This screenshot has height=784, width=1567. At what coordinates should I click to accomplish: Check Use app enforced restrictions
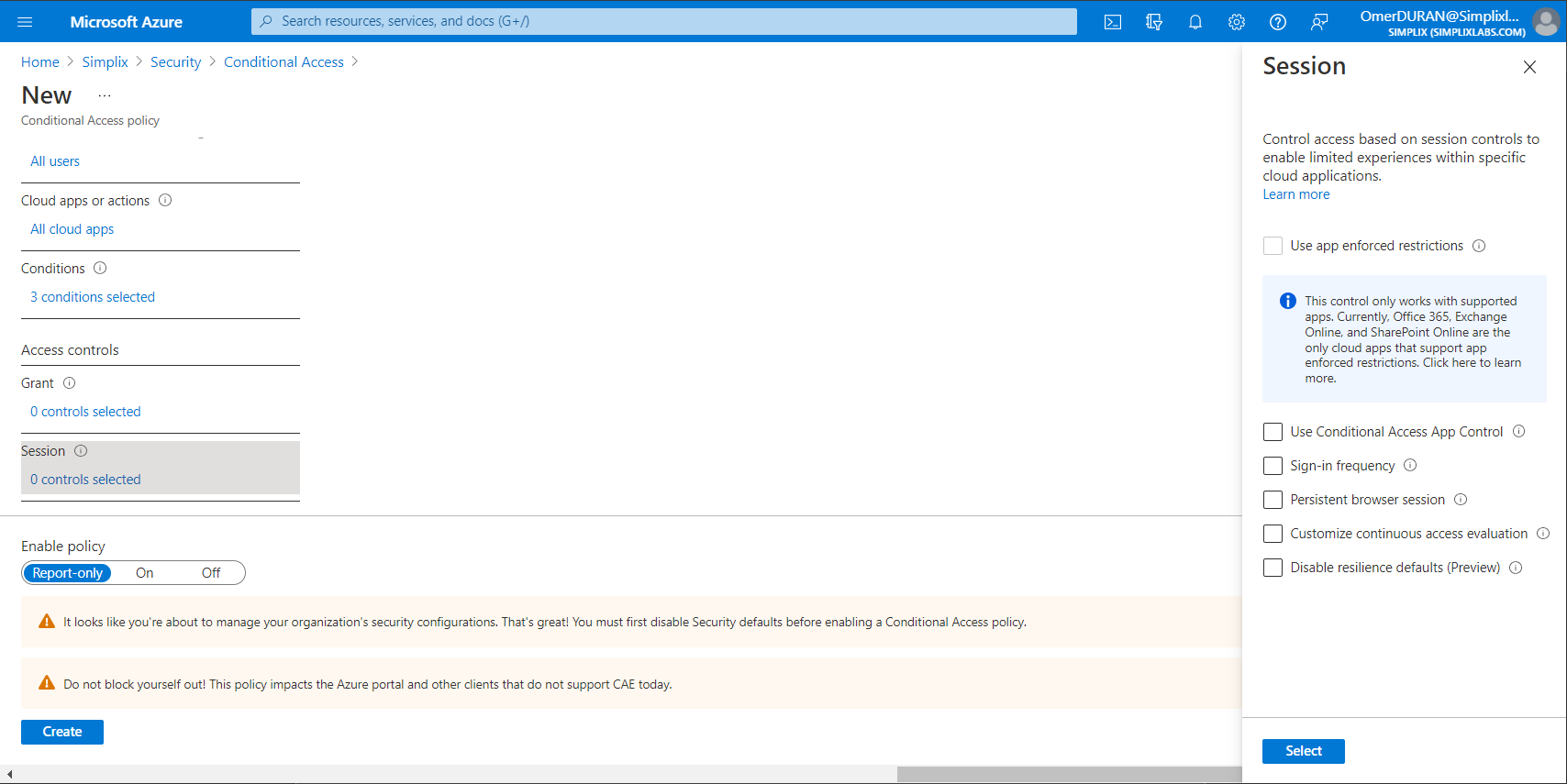[1272, 246]
